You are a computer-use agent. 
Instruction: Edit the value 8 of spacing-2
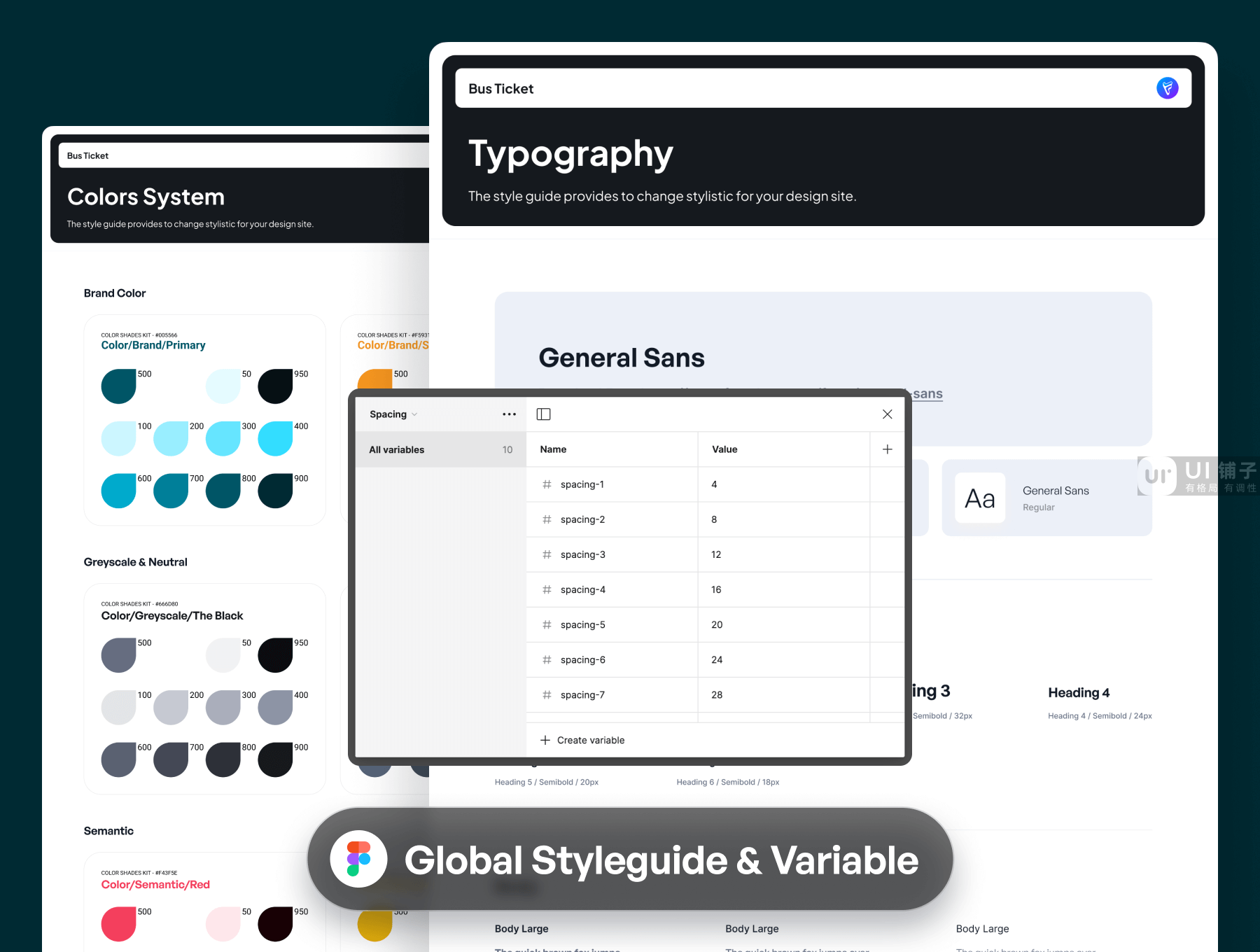(x=714, y=519)
